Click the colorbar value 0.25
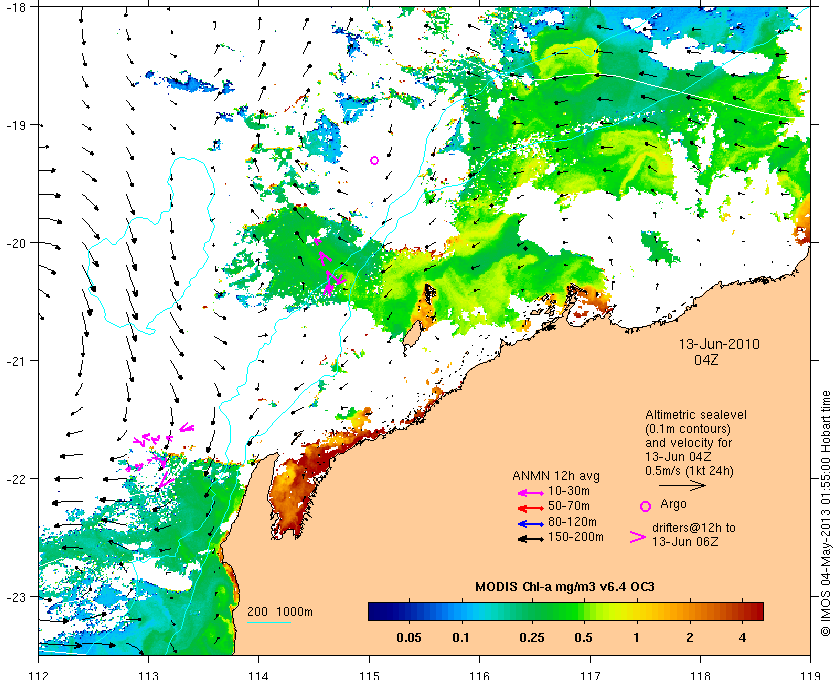The image size is (840, 680). pos(531,638)
